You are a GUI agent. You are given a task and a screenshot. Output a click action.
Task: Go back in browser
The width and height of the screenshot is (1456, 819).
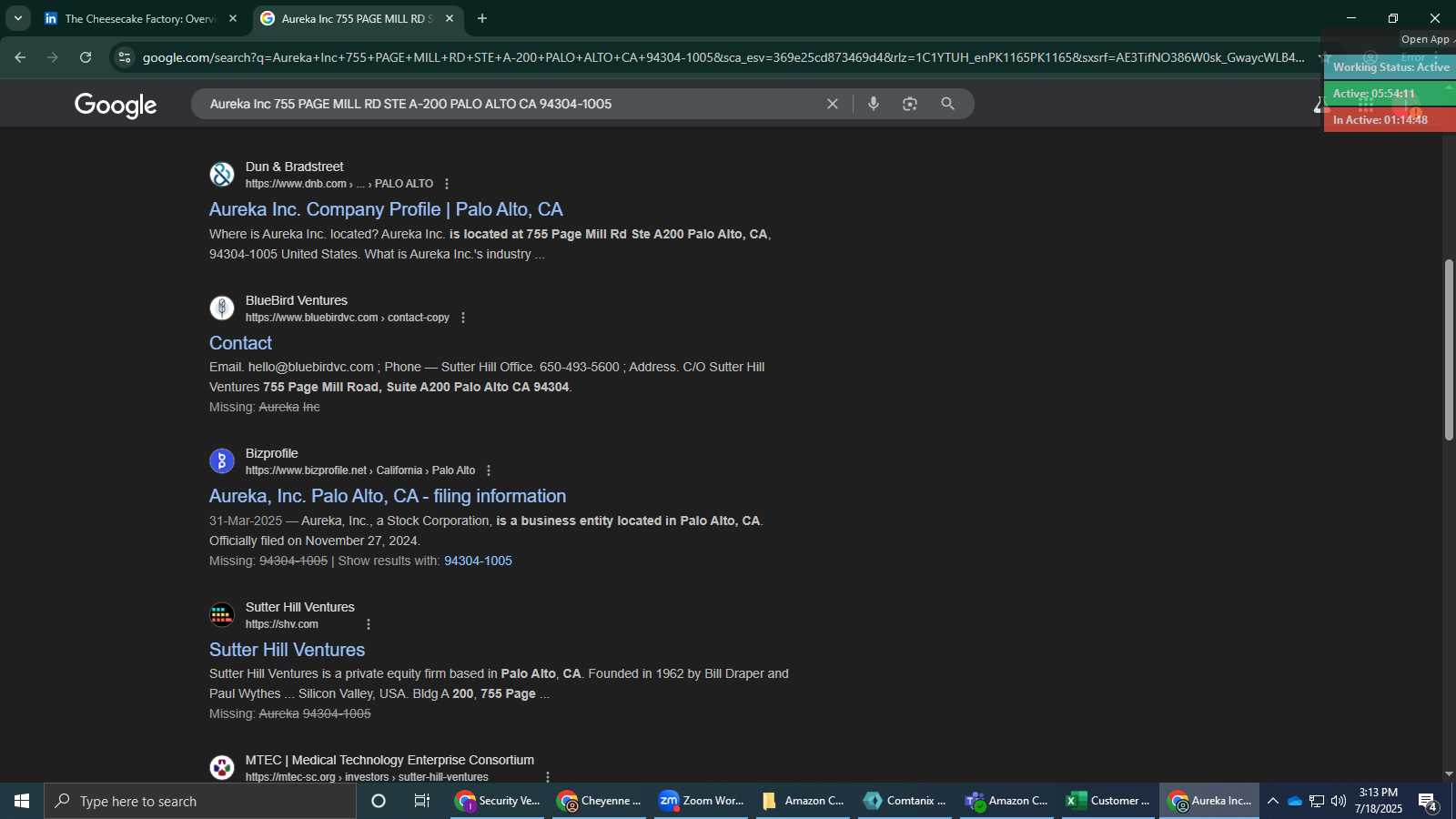[20, 57]
